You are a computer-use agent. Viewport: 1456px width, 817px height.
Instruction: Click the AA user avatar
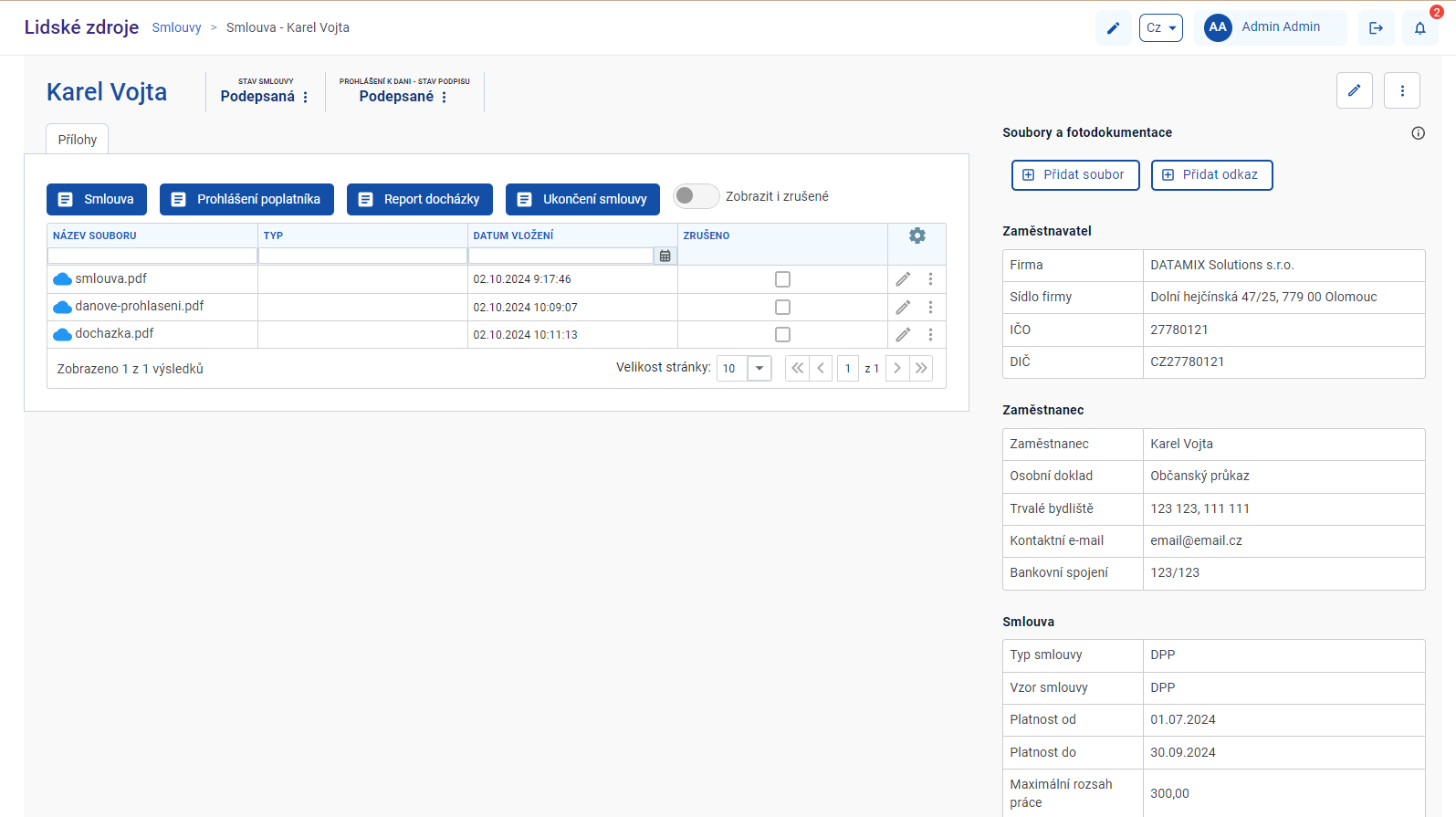point(1218,27)
